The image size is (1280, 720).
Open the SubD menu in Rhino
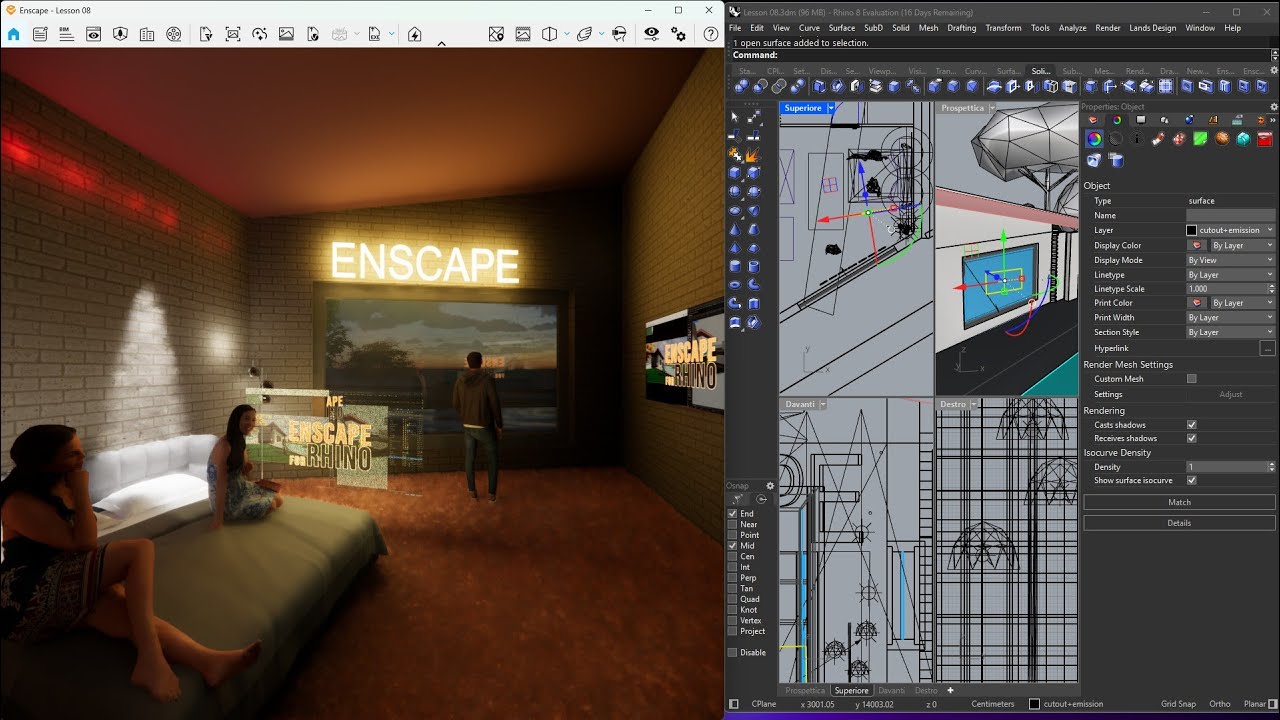(x=873, y=28)
